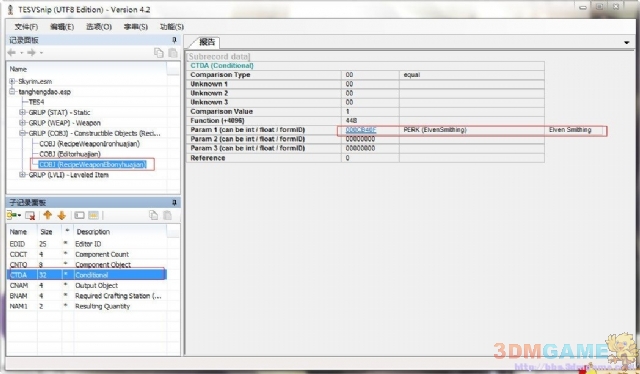Select the CNAM Output Object subrecord
This screenshot has width=640, height=374.
(x=87, y=285)
